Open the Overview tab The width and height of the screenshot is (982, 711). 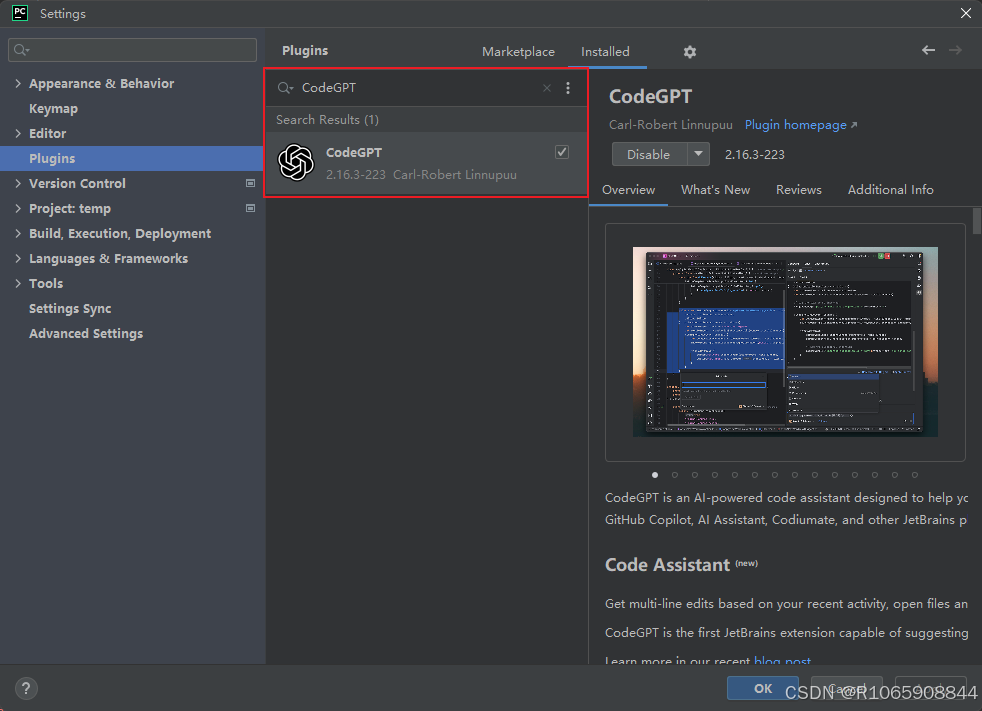(x=628, y=190)
